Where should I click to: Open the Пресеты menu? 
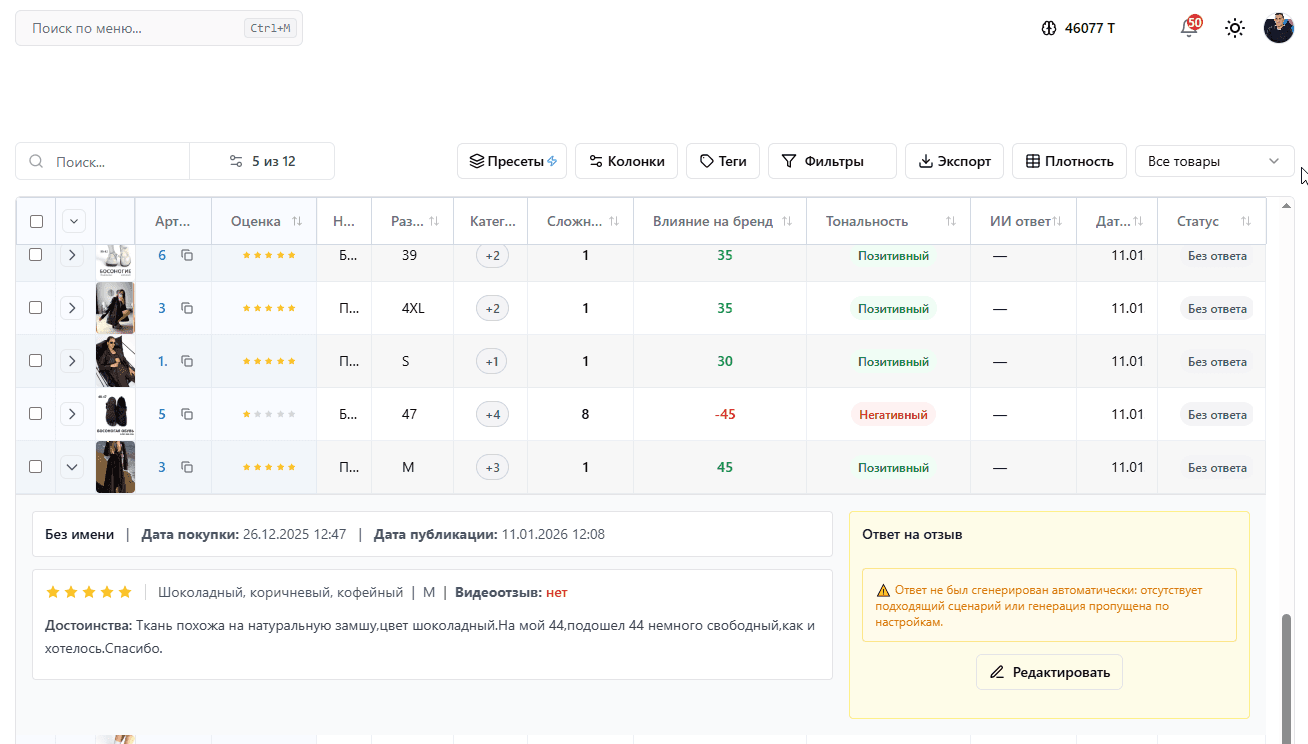pyautogui.click(x=512, y=161)
